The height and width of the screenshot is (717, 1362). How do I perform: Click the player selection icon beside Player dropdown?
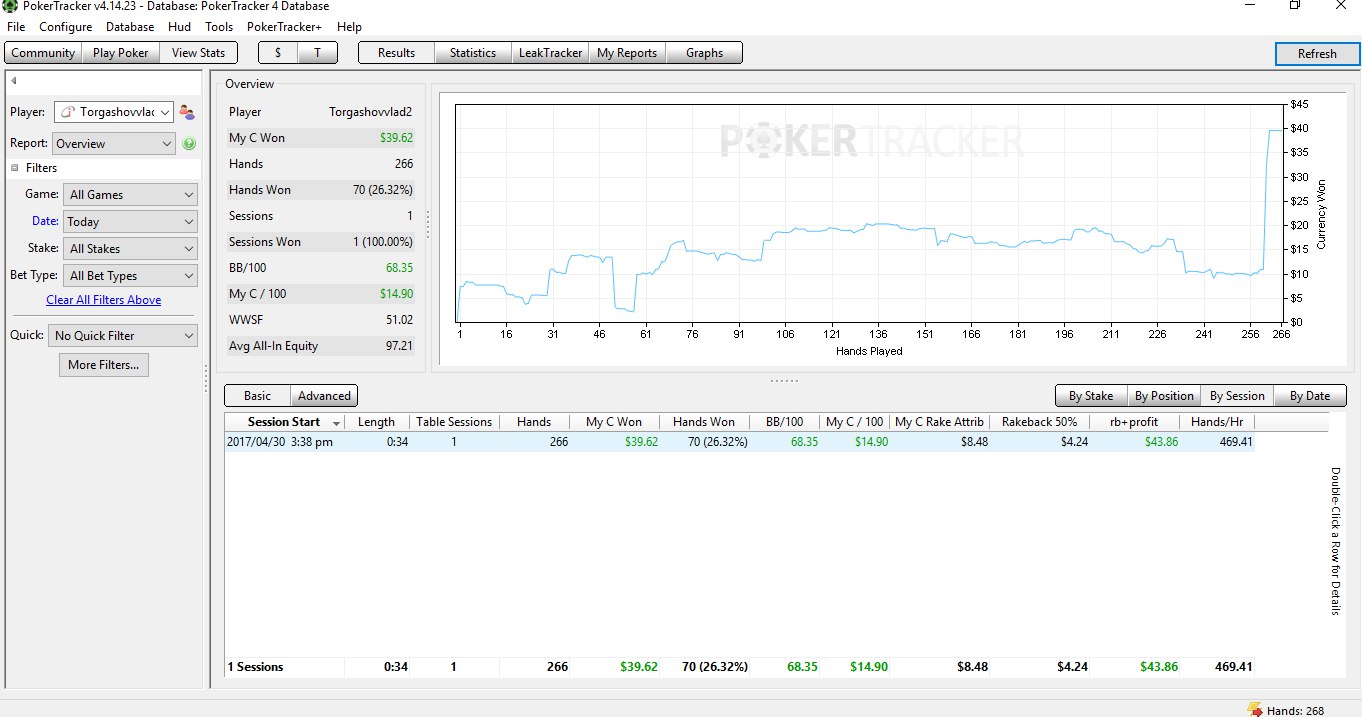[x=187, y=113]
